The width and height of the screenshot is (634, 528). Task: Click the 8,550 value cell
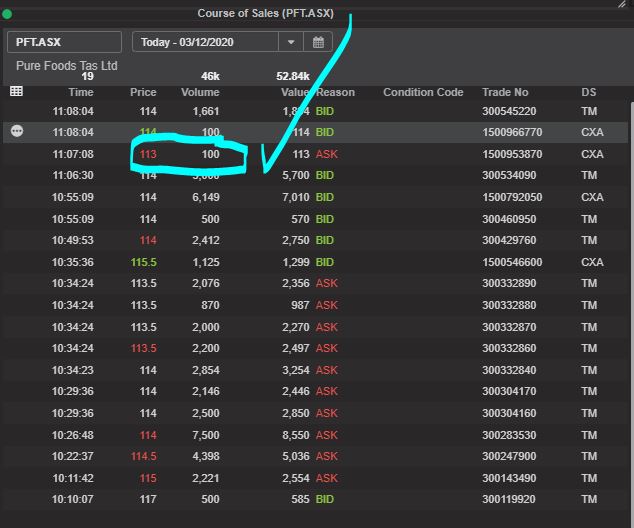296,435
